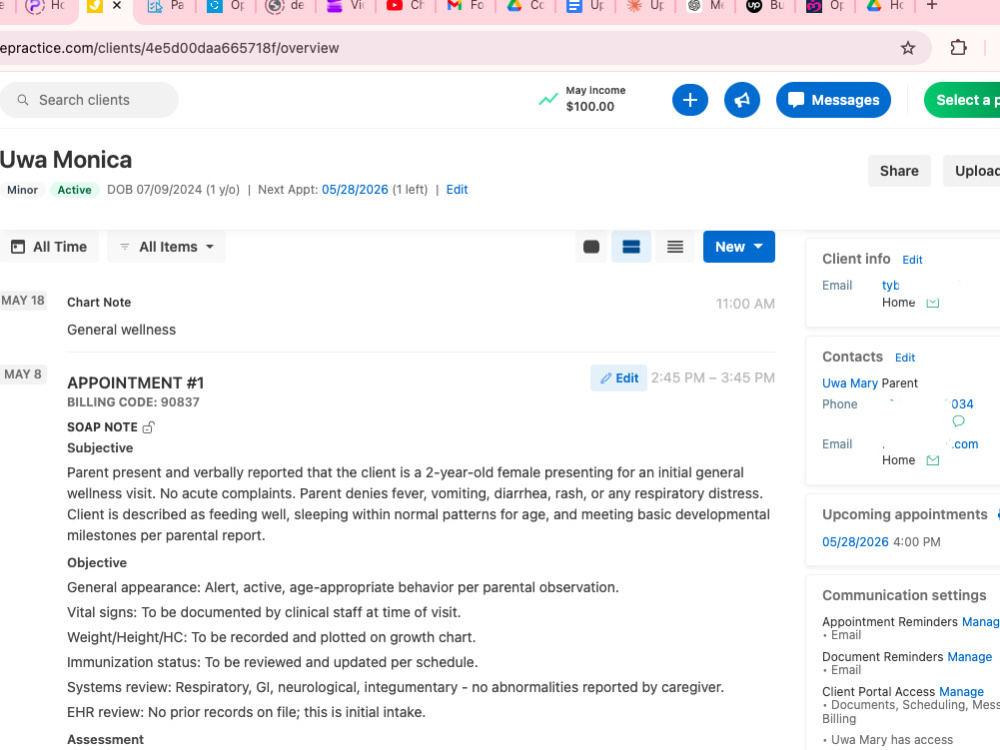This screenshot has width=1000, height=750.
Task: Manage Client Portal Access
Action: coord(961,691)
